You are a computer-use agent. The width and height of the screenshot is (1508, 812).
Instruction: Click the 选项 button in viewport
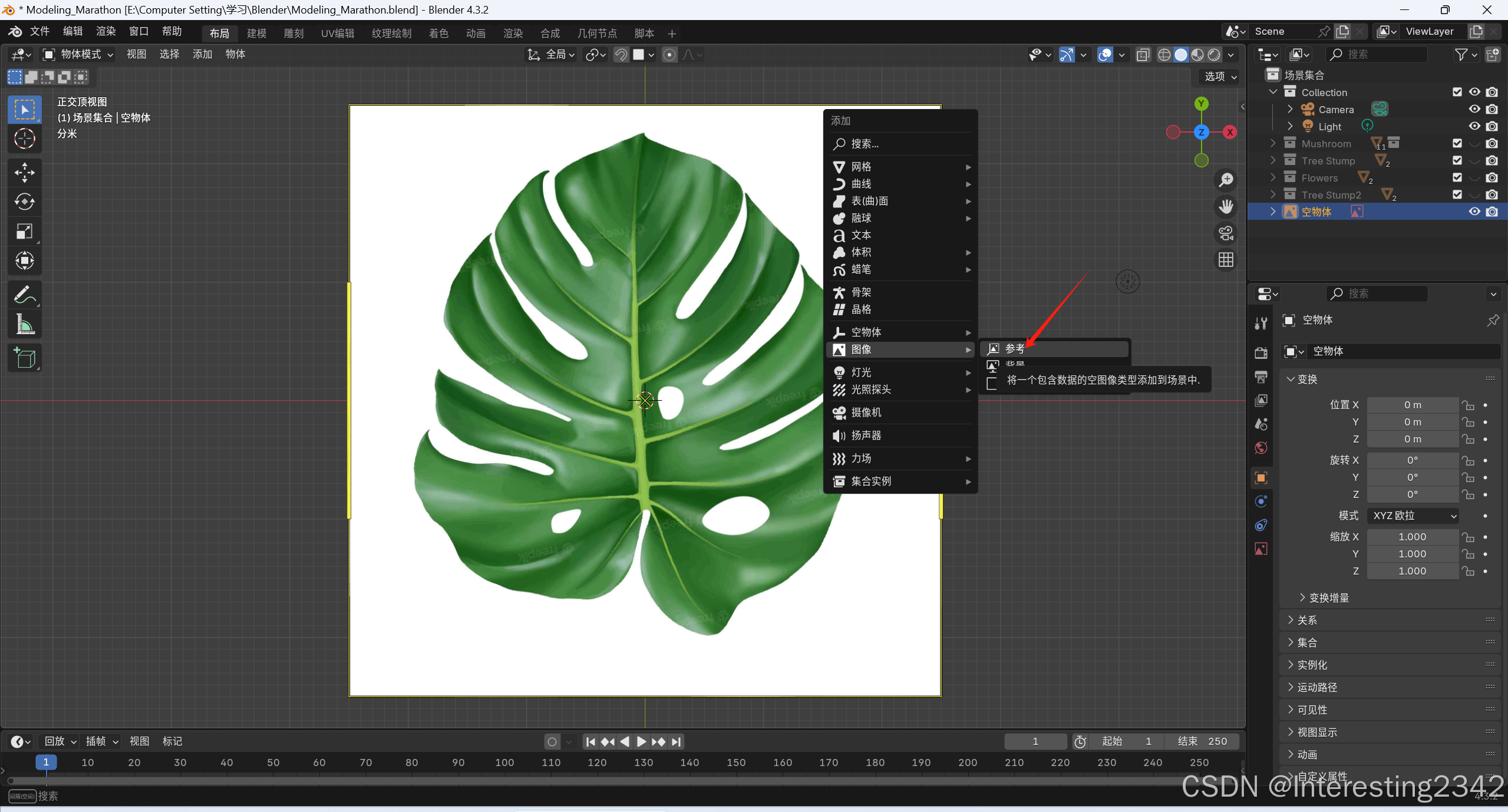point(1220,77)
